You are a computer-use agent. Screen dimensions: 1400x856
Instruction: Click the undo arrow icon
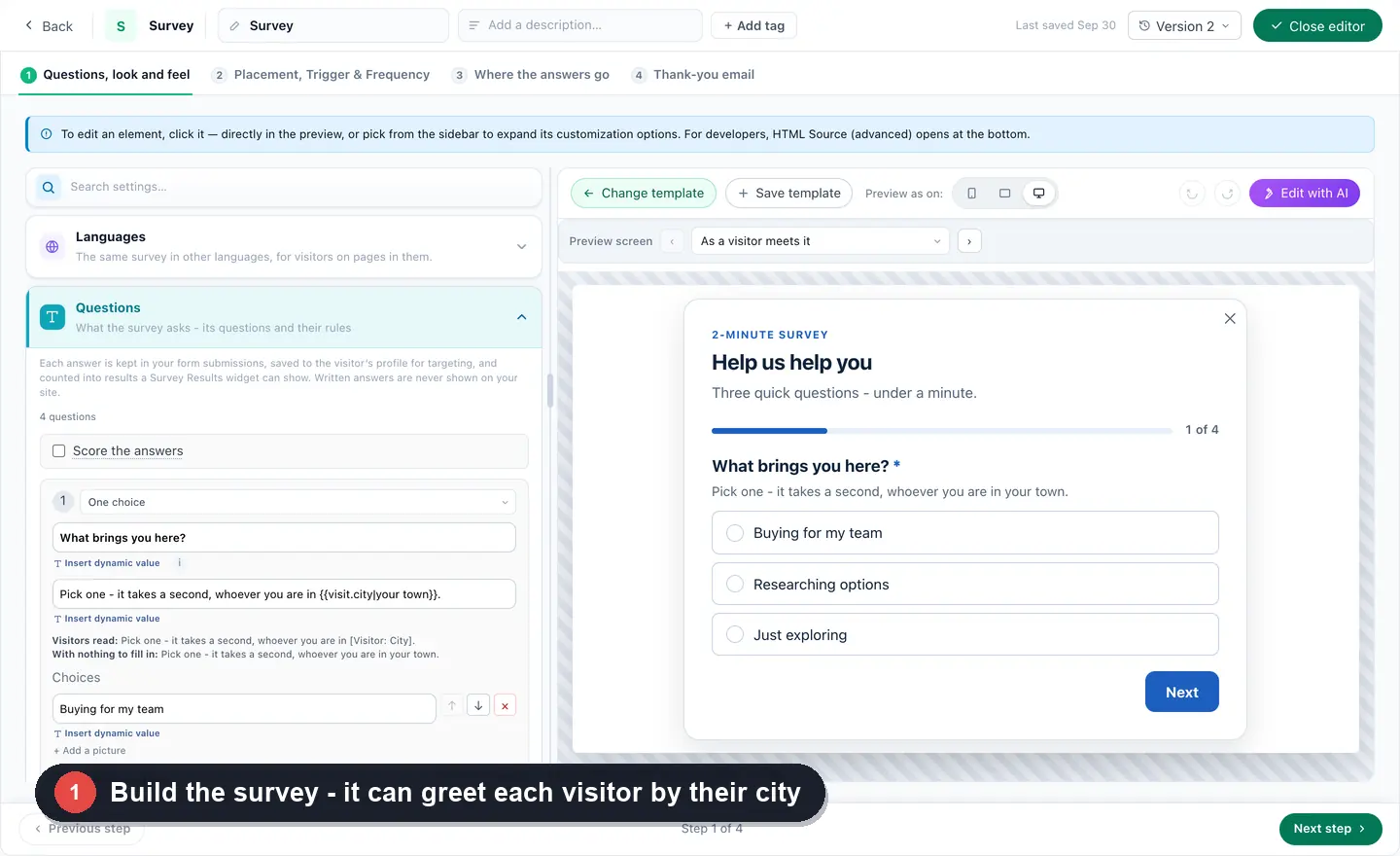pos(1192,194)
